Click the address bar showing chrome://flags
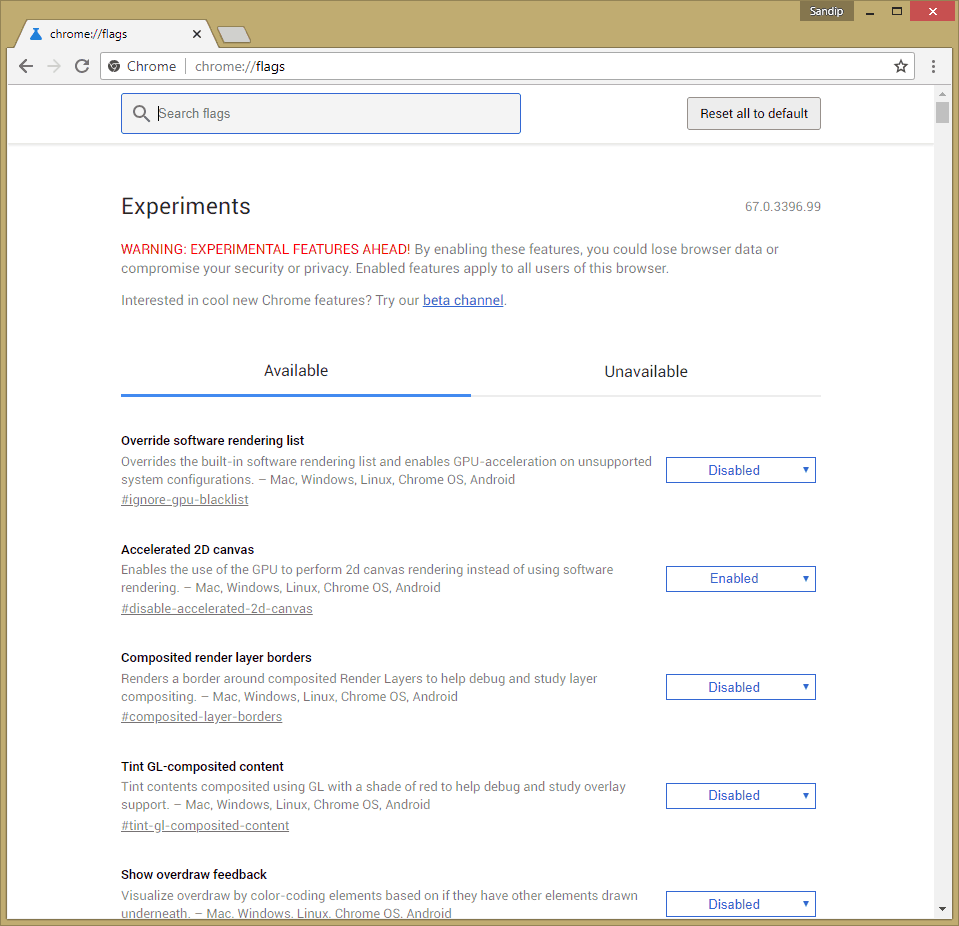The width and height of the screenshot is (959, 926). tap(508, 66)
